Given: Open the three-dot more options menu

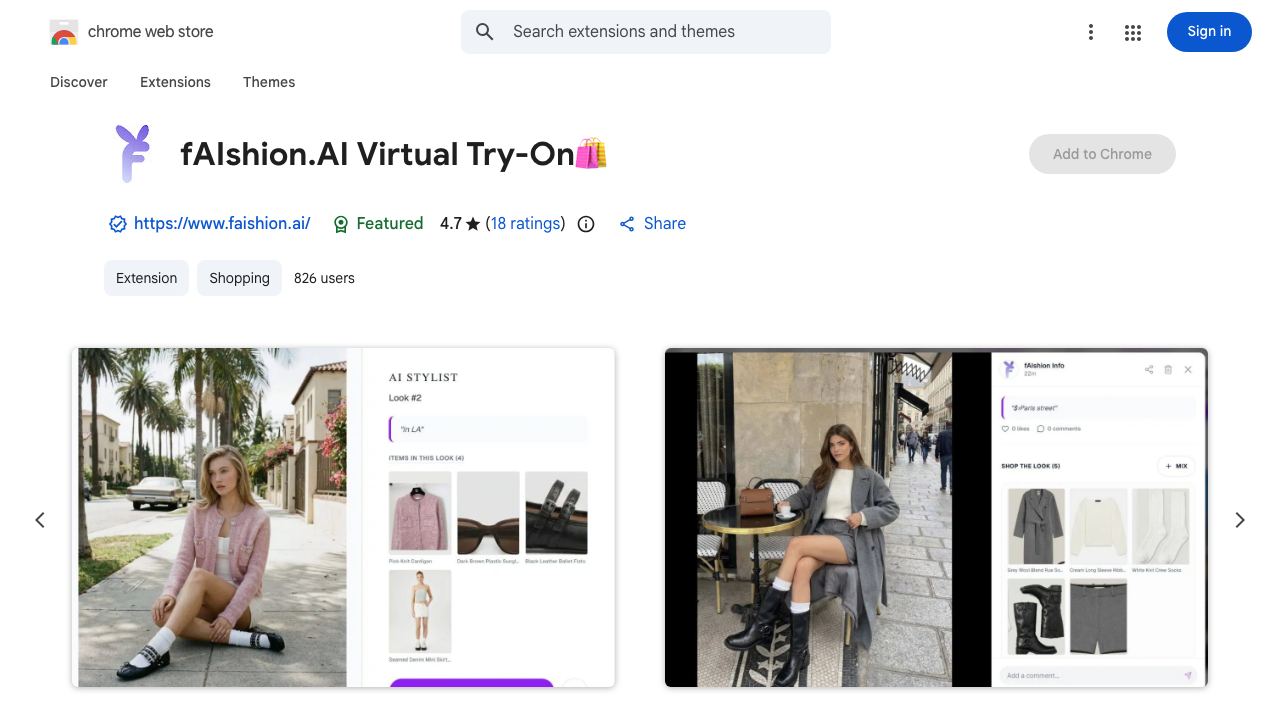Looking at the screenshot, I should (x=1091, y=32).
